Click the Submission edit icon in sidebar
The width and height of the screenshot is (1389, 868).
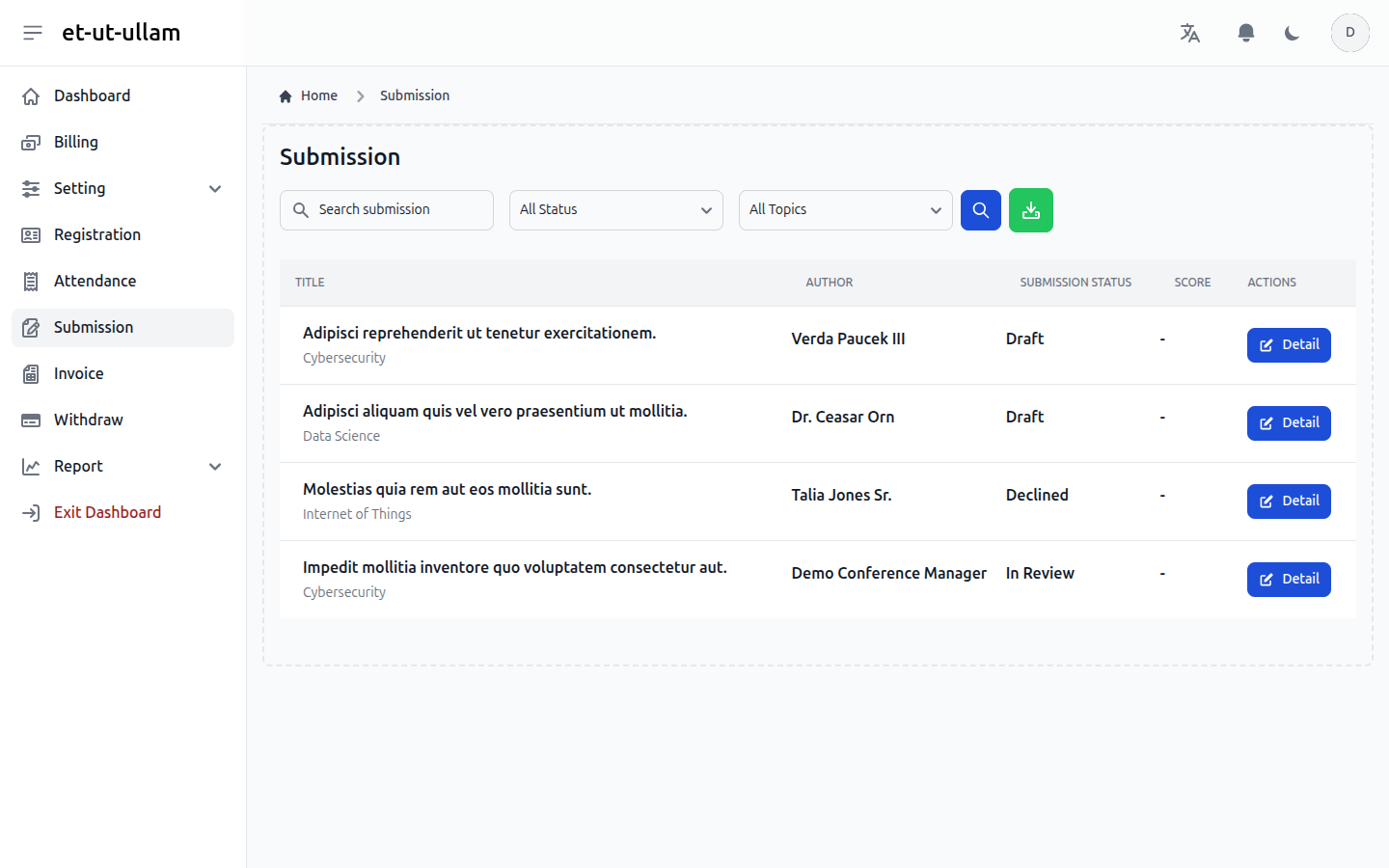pos(31,328)
